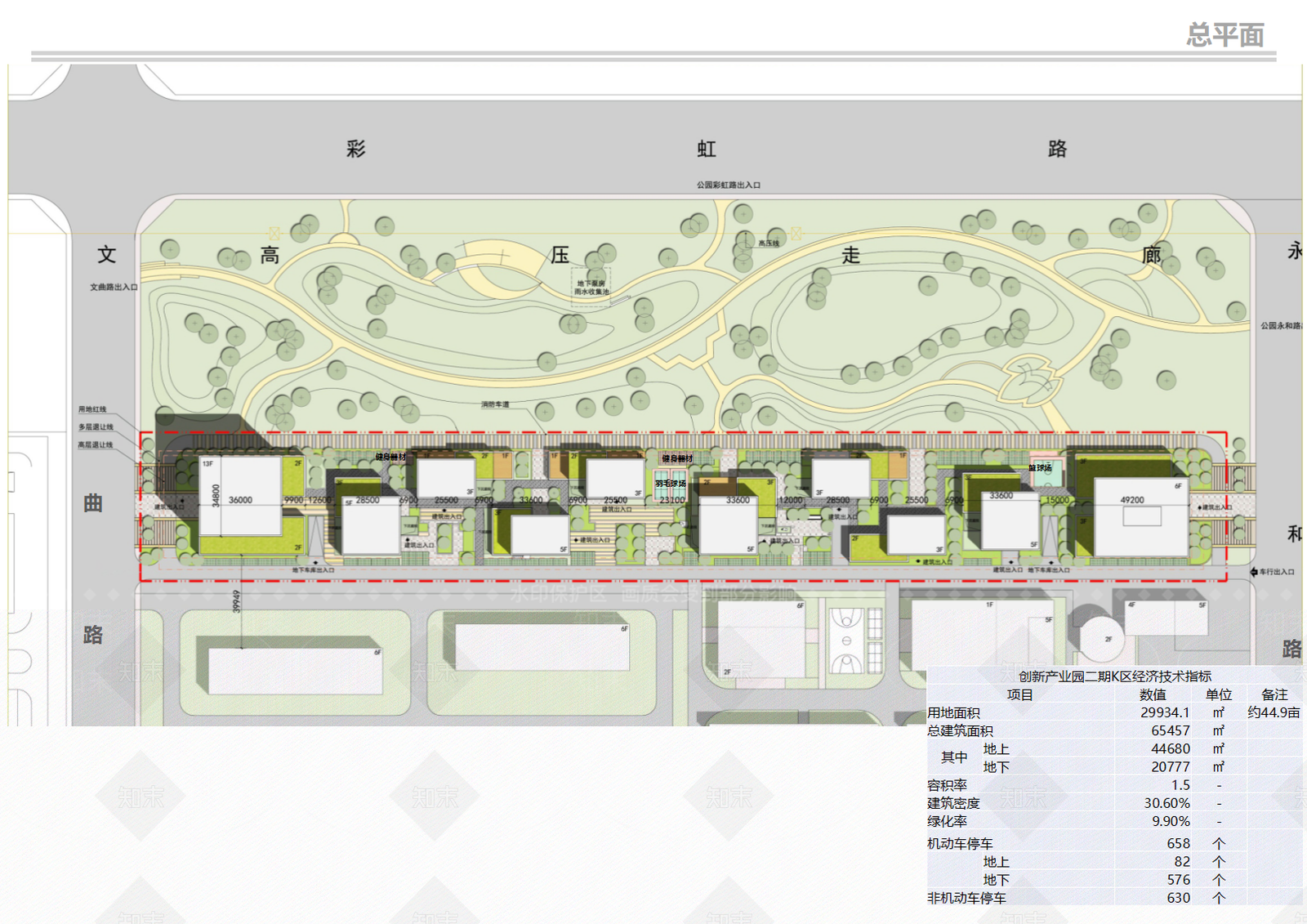
Task: Select the 15000 dimension label
Action: click(1057, 500)
